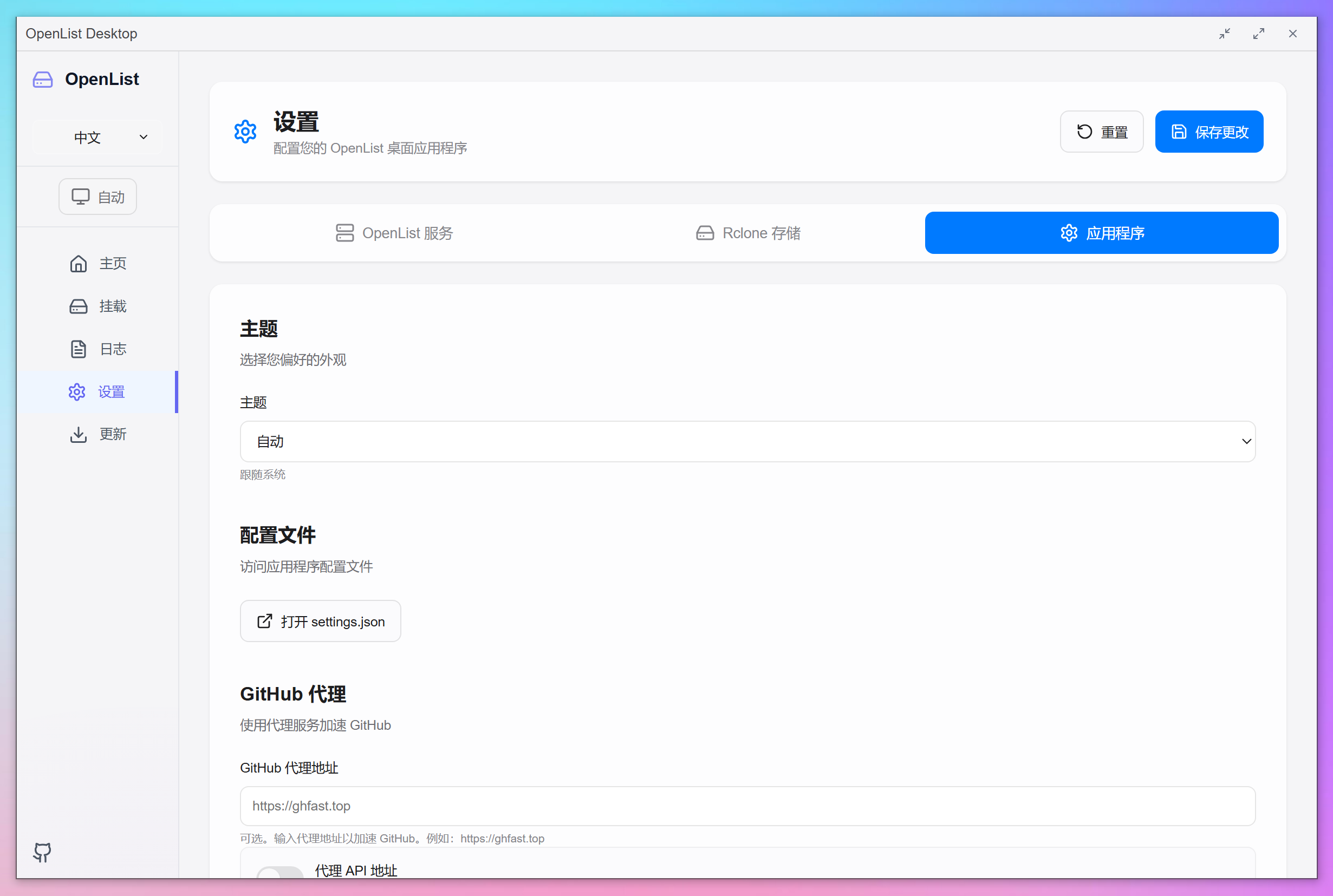Click the circular reset icon on 重置 button
1333x896 pixels.
[1084, 132]
